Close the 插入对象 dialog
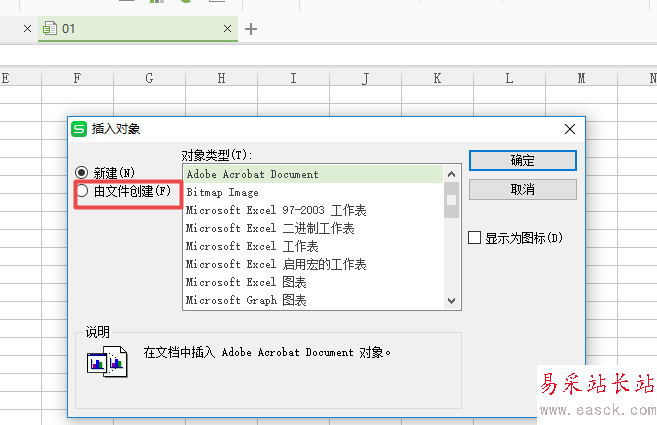This screenshot has width=657, height=425. pos(569,129)
